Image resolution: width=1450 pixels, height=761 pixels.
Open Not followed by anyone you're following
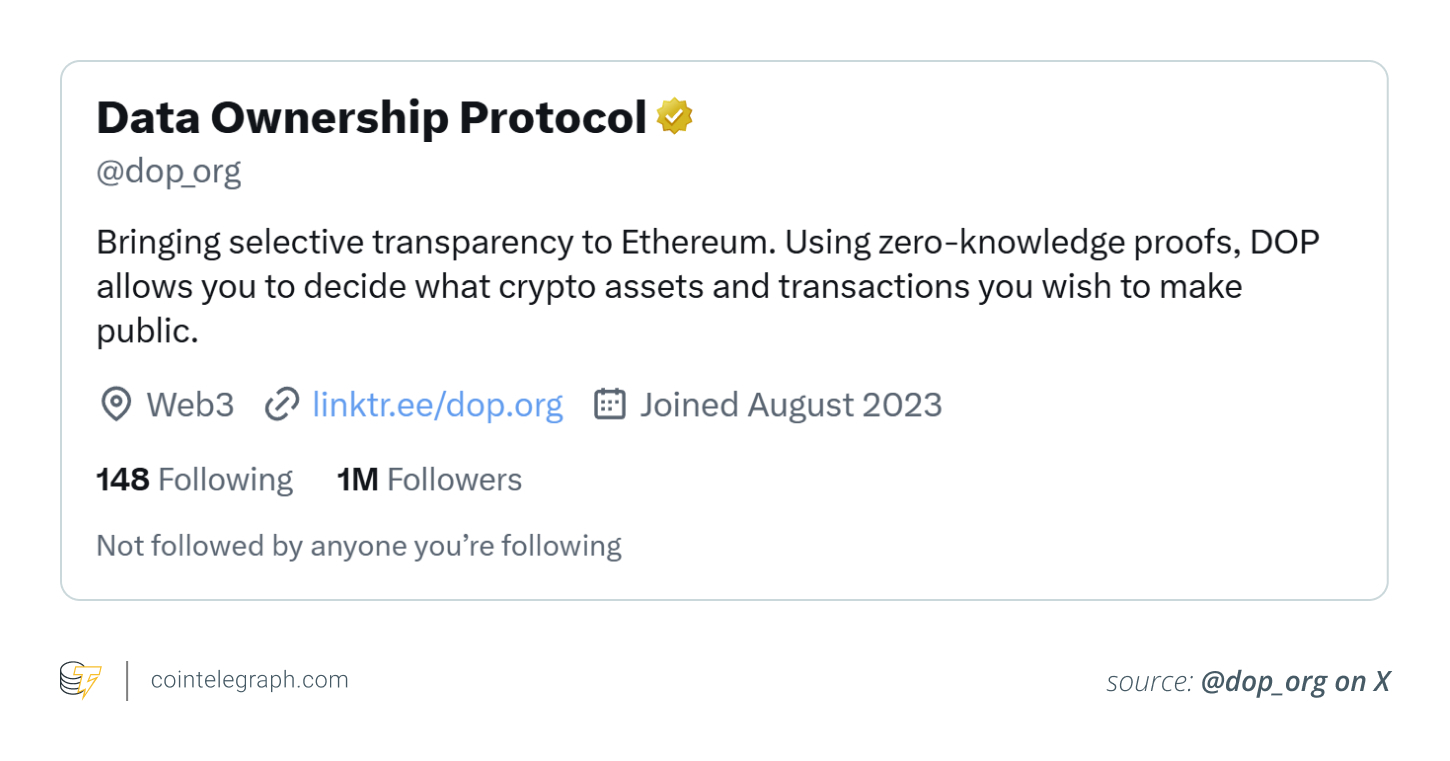tap(359, 546)
